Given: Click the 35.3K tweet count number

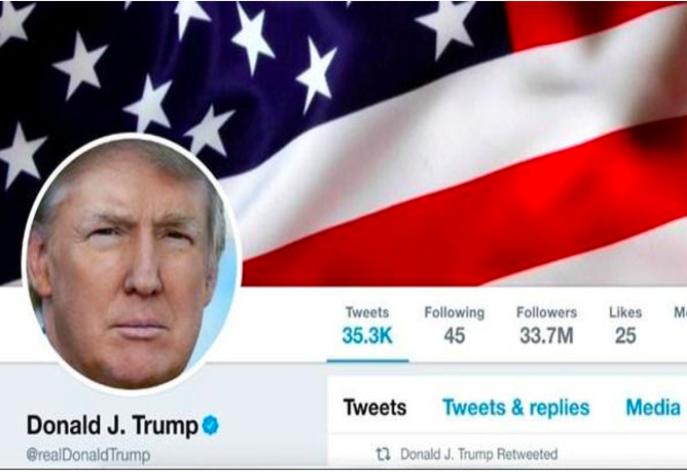Looking at the screenshot, I should click(367, 336).
